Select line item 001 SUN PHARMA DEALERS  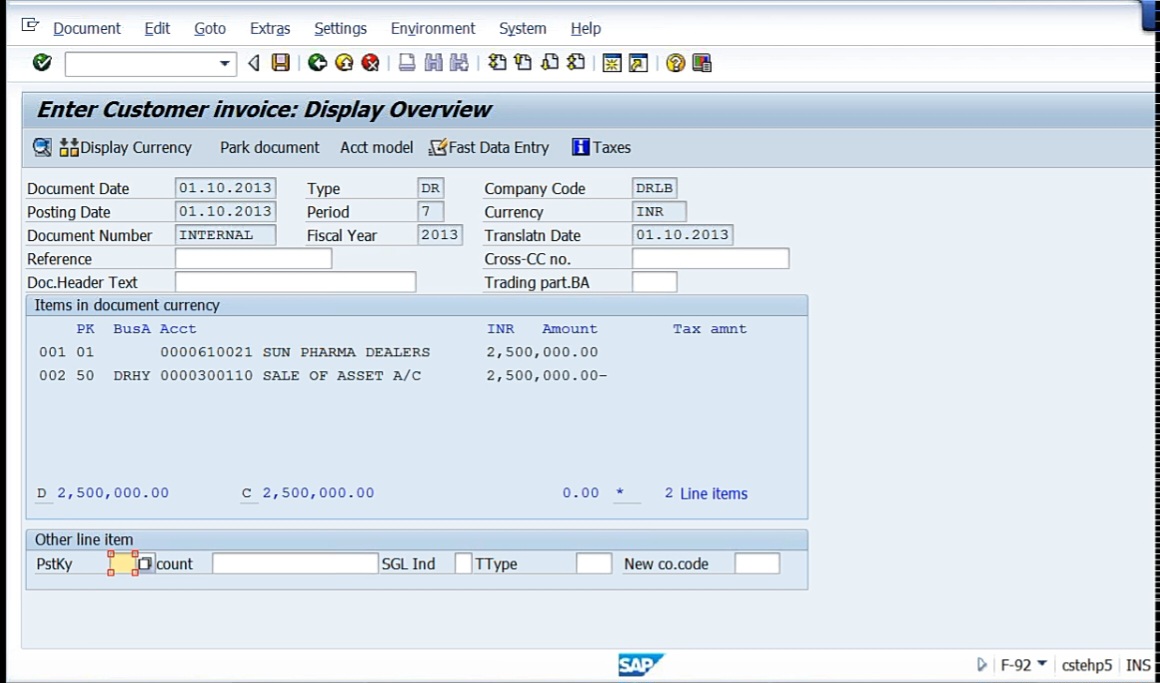point(319,352)
